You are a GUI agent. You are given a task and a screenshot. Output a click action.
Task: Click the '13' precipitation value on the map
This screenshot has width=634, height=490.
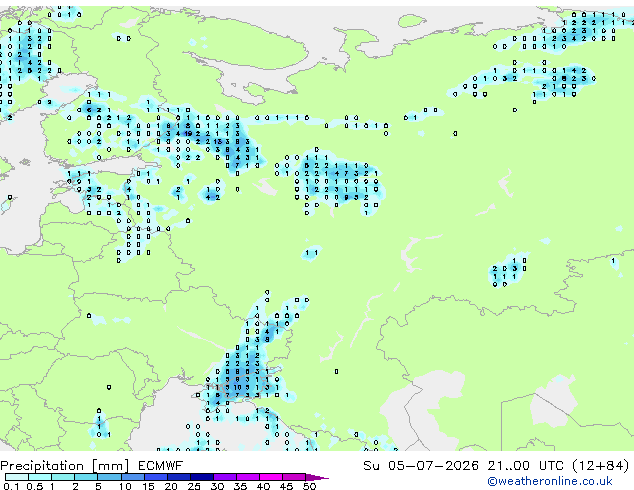click(218, 142)
